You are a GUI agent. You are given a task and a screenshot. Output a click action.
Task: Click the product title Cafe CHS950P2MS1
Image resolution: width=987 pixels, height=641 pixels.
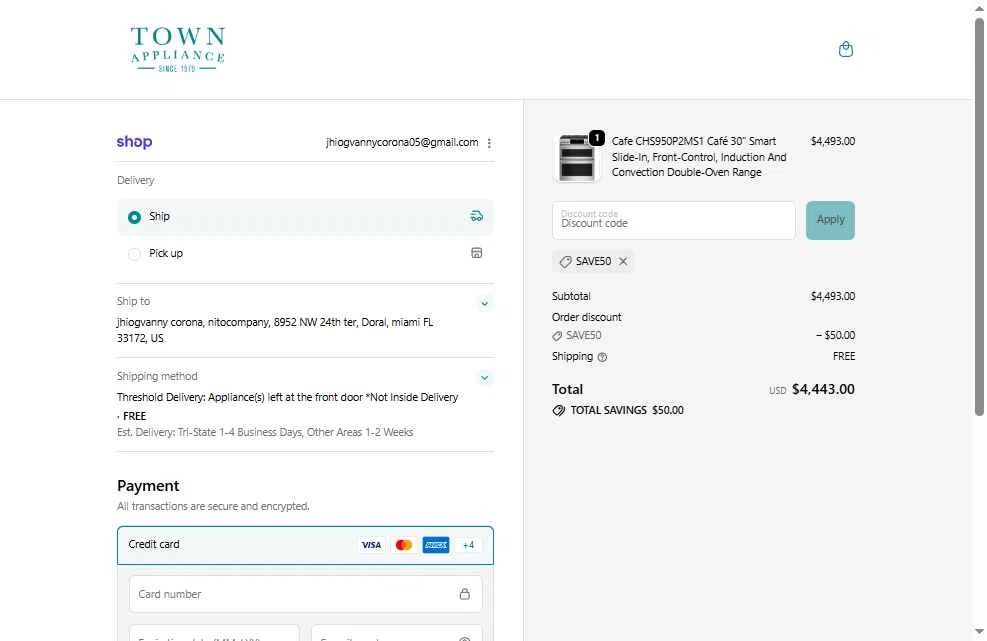point(699,157)
